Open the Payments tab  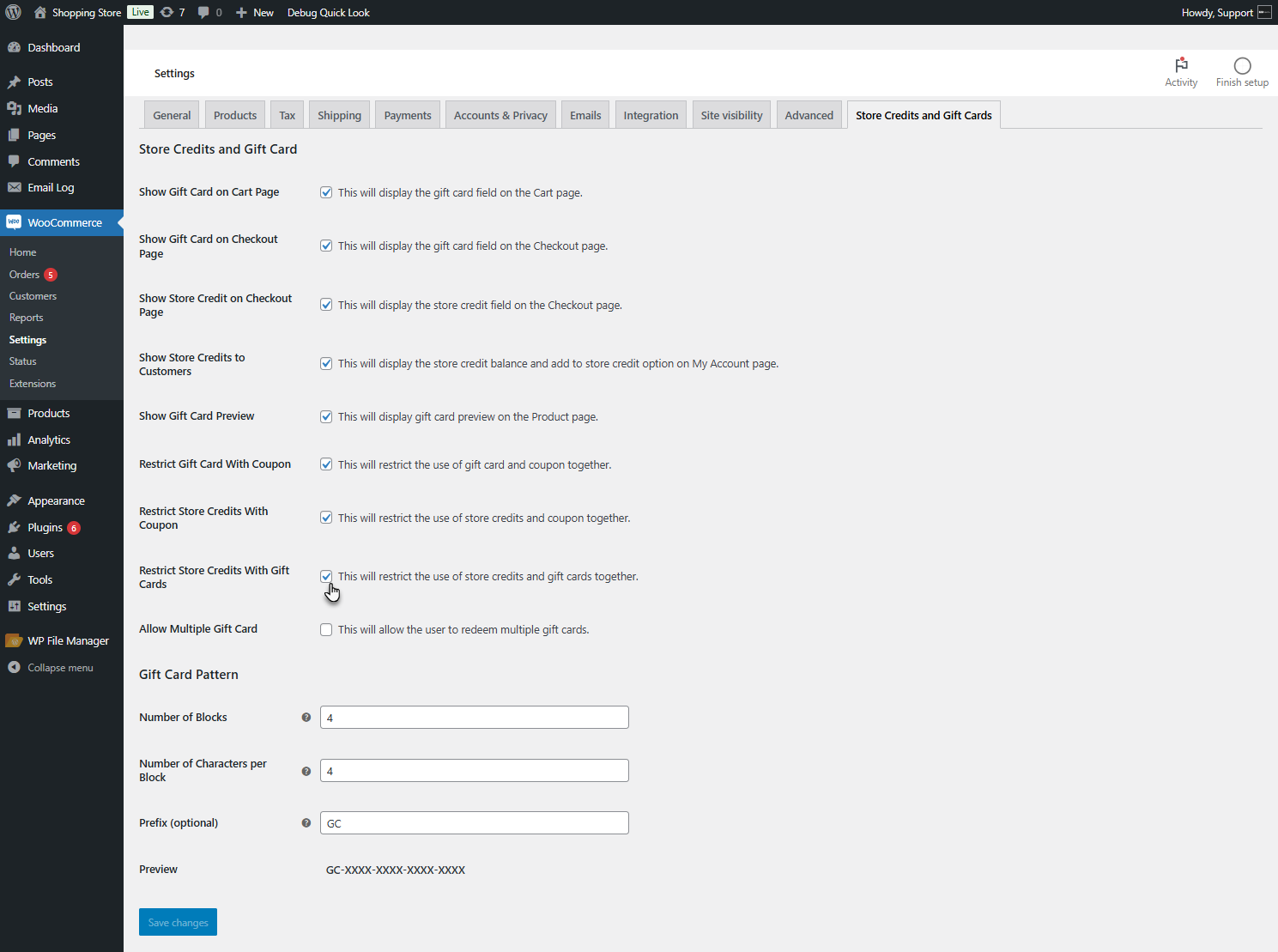pyautogui.click(x=408, y=115)
